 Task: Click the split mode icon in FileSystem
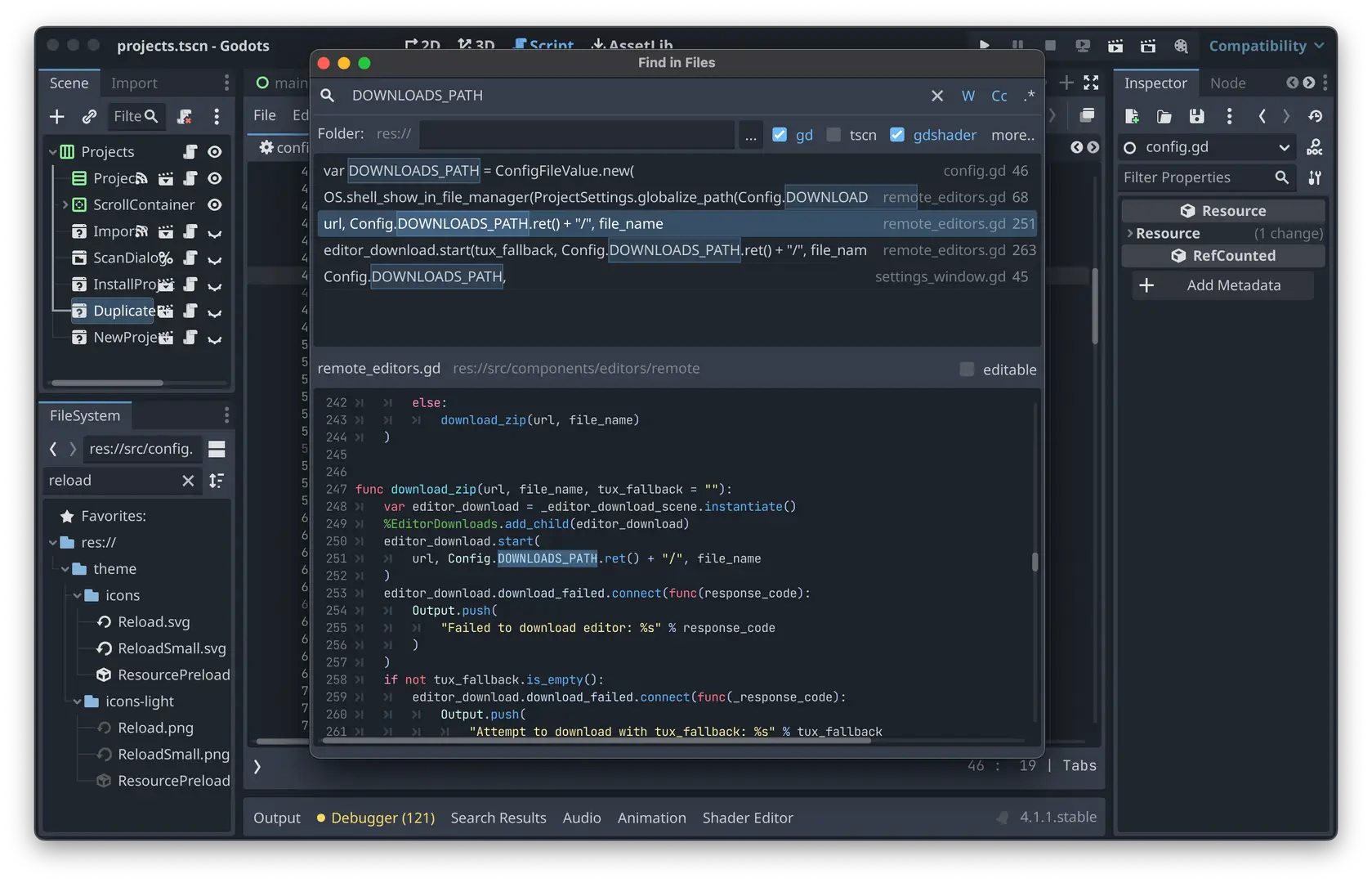[217, 449]
